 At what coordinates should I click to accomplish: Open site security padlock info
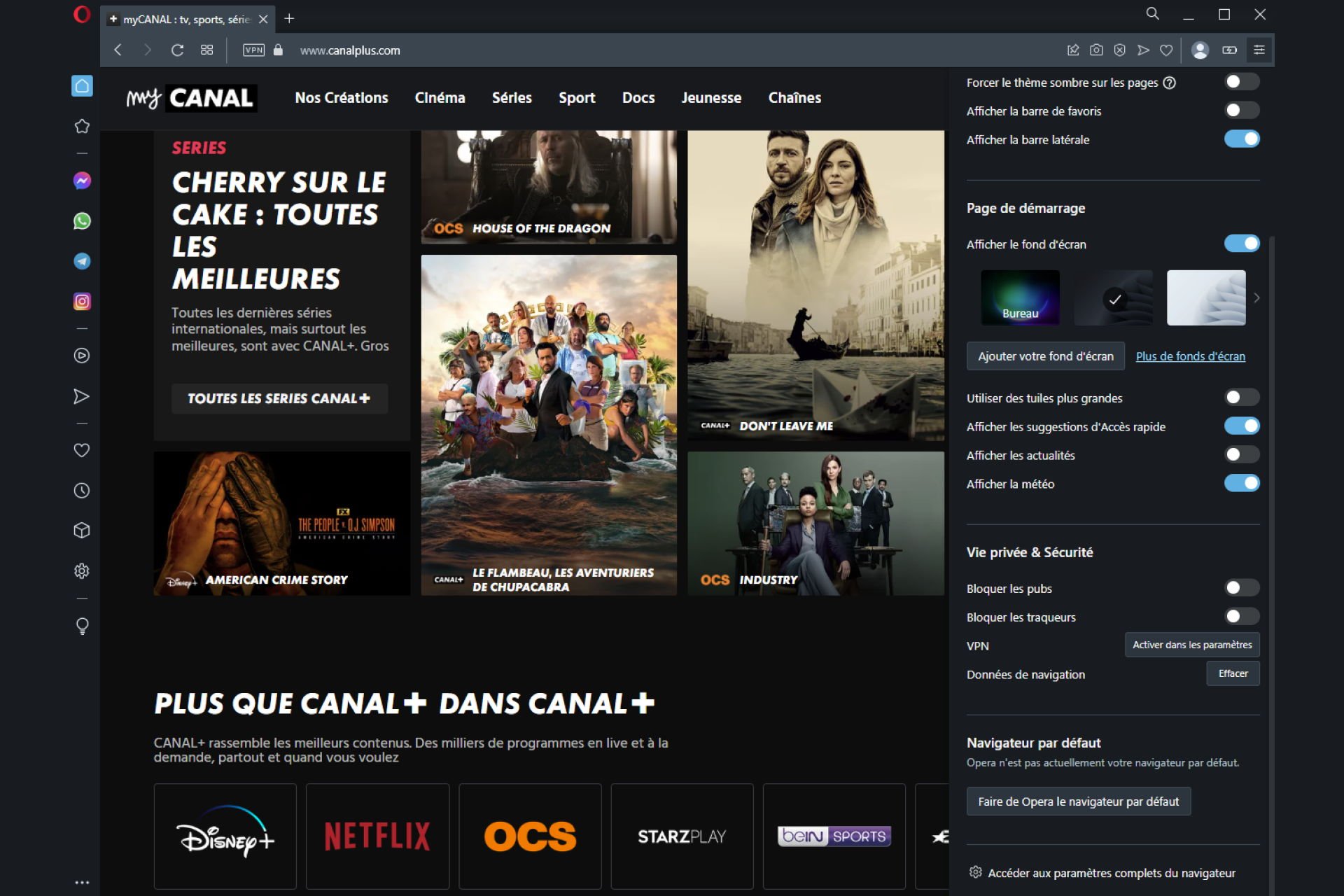click(x=278, y=50)
